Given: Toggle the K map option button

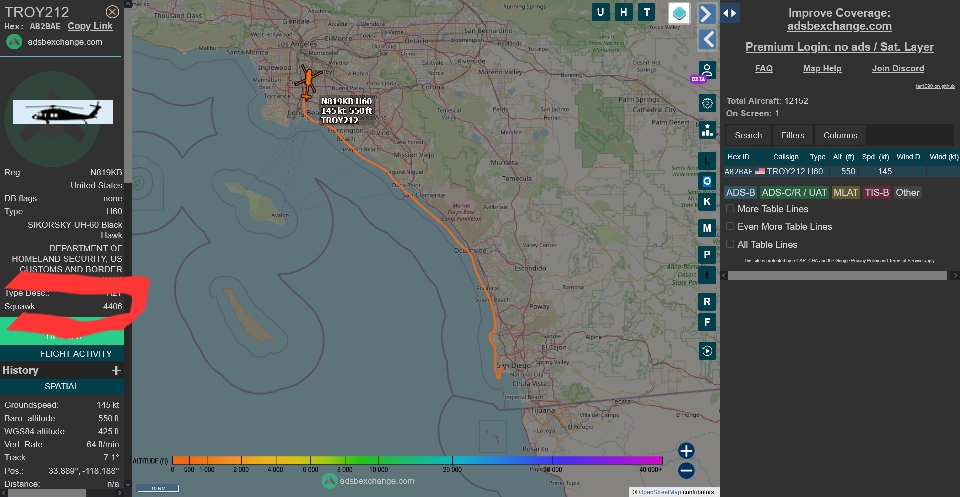Looking at the screenshot, I should [x=707, y=201].
